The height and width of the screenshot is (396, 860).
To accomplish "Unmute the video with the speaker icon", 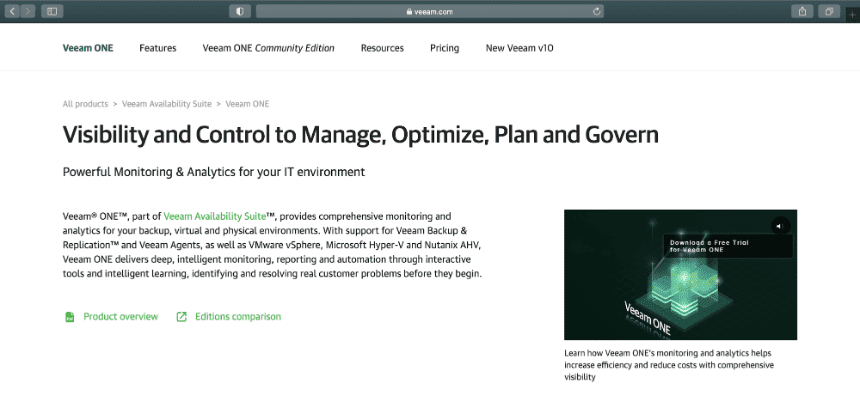I will tap(780, 226).
